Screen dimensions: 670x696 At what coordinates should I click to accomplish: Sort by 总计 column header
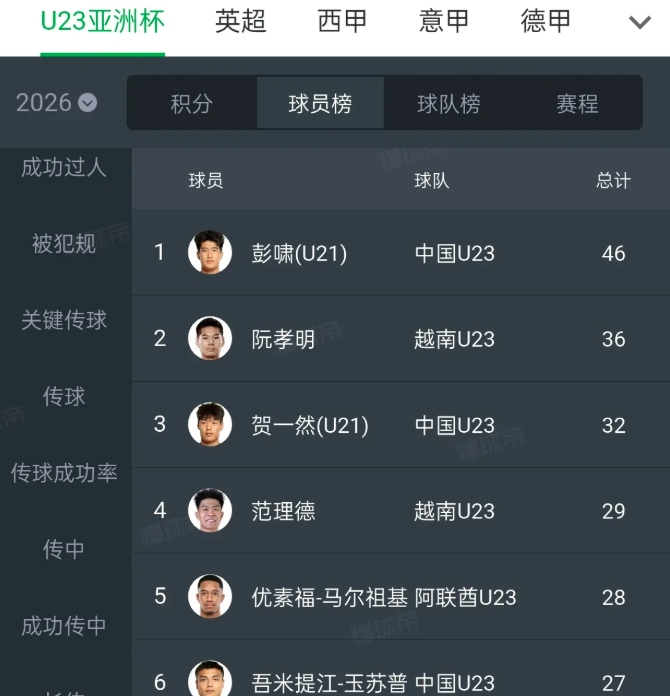point(613,180)
